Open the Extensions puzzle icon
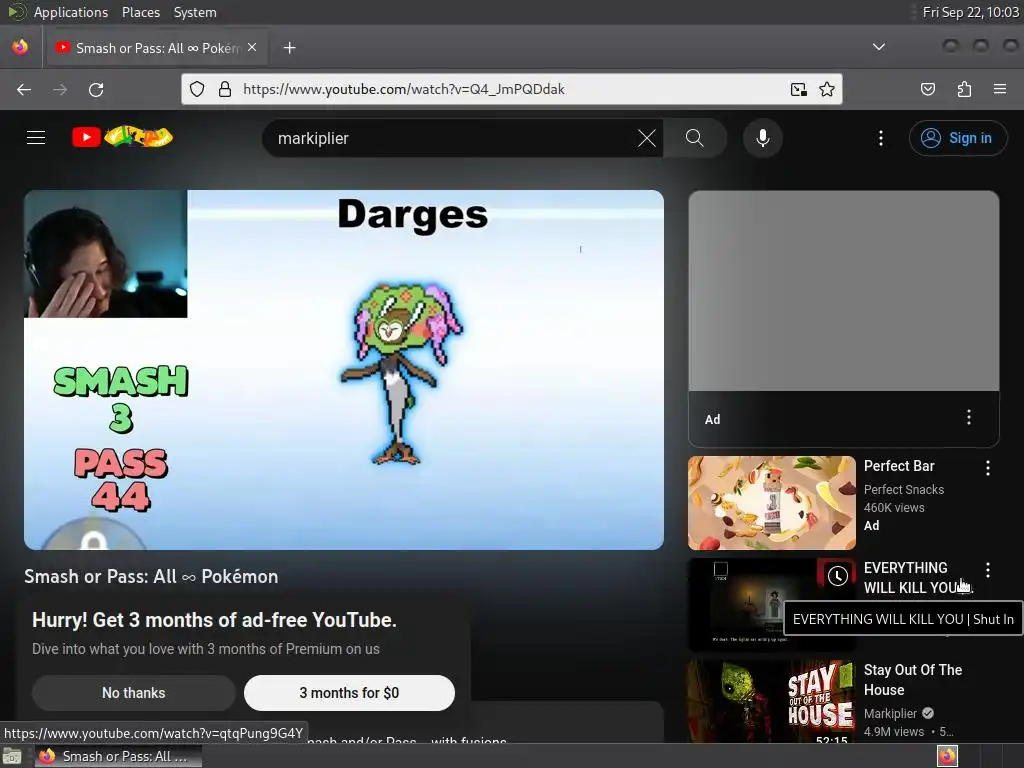Viewport: 1024px width, 768px height. tap(964, 89)
